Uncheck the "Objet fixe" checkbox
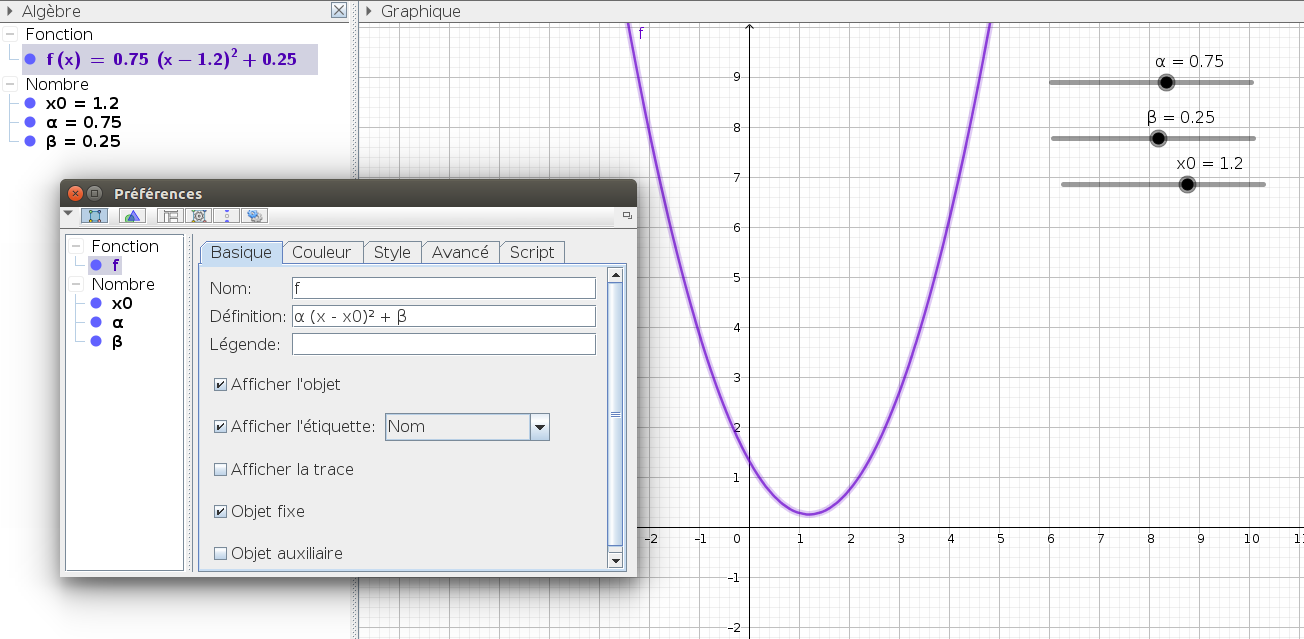Image resolution: width=1304 pixels, height=639 pixels. pyautogui.click(x=220, y=511)
